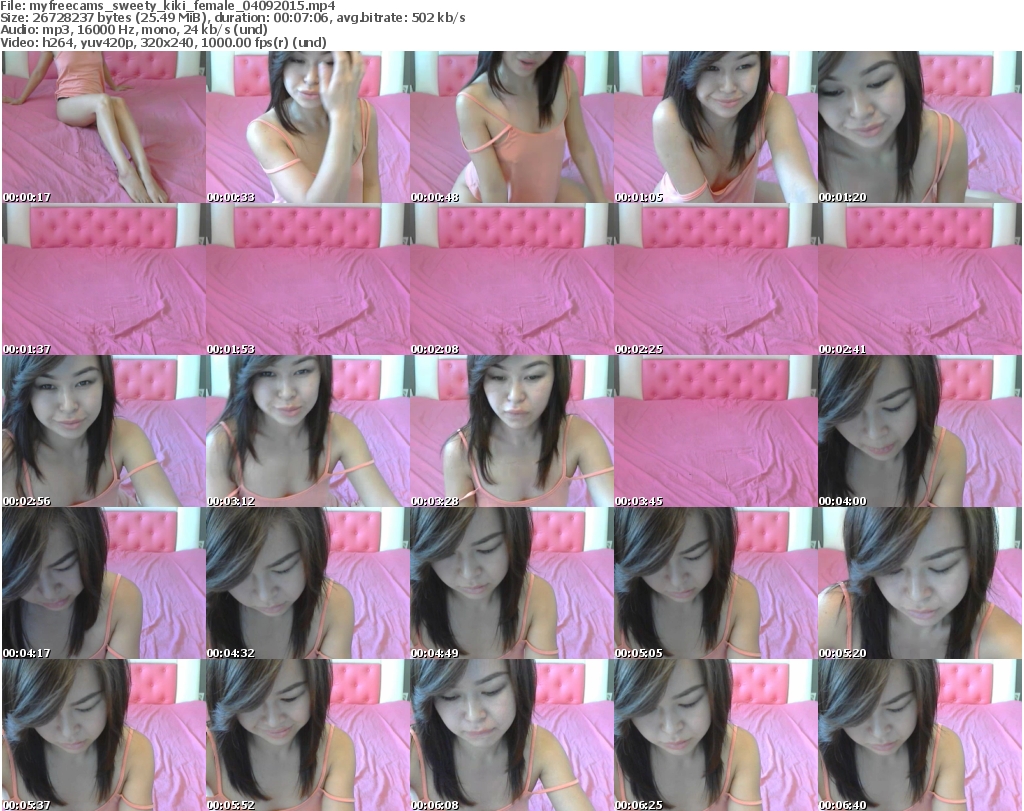Open the thumbnail stamped 00:01:53
The image size is (1024, 811).
pos(308,279)
